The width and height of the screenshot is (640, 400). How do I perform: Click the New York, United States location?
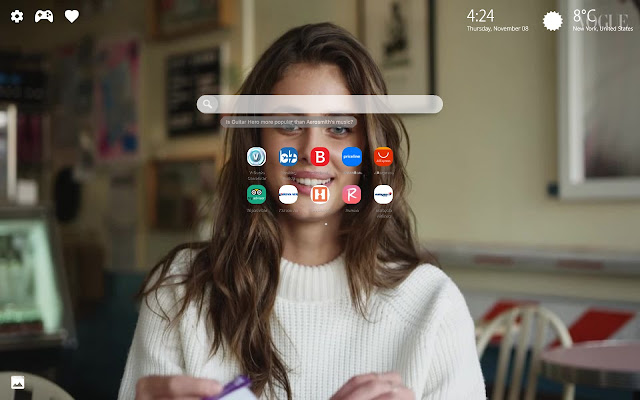[x=603, y=29]
